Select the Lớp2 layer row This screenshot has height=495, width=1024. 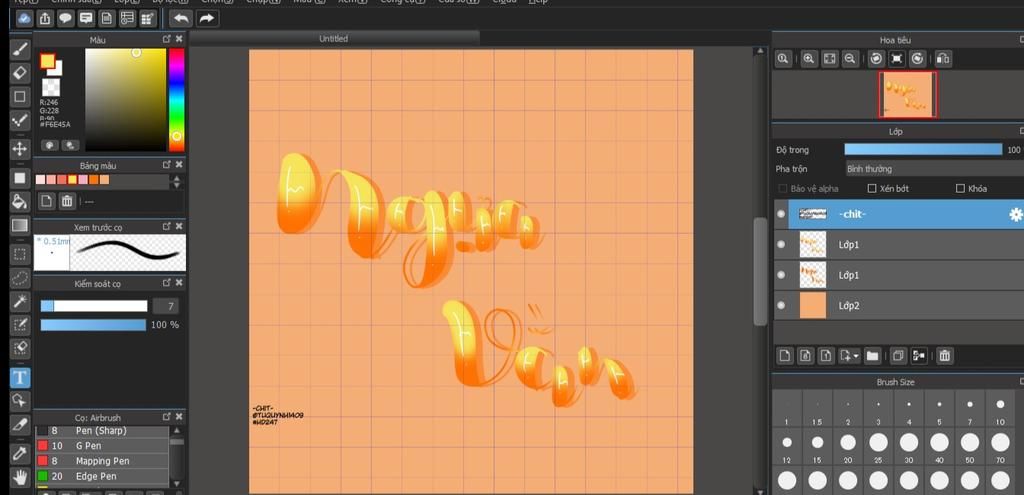(899, 306)
